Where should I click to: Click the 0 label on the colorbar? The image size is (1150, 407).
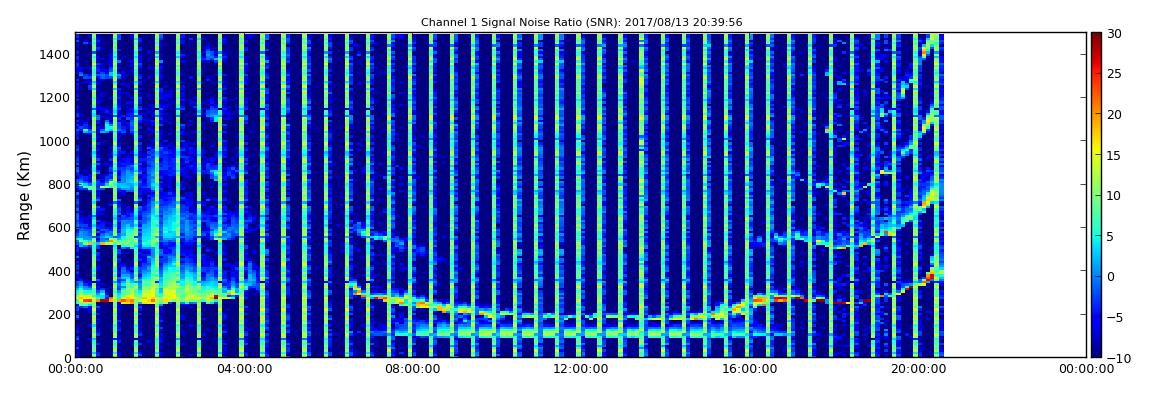(1111, 276)
